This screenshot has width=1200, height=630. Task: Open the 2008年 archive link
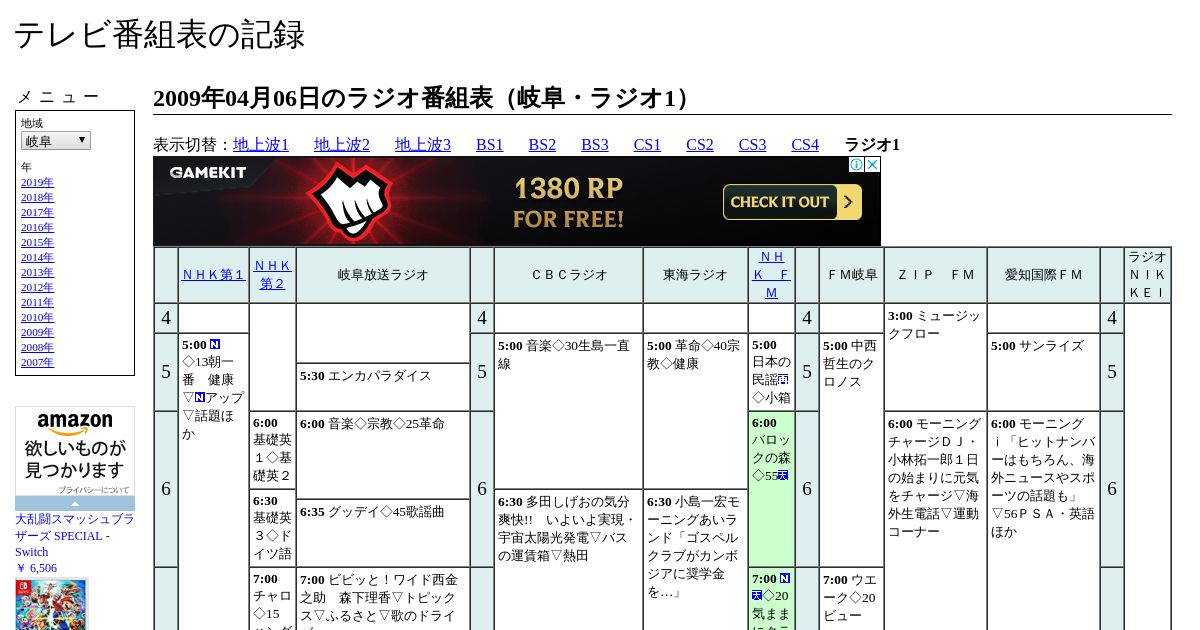pos(37,347)
